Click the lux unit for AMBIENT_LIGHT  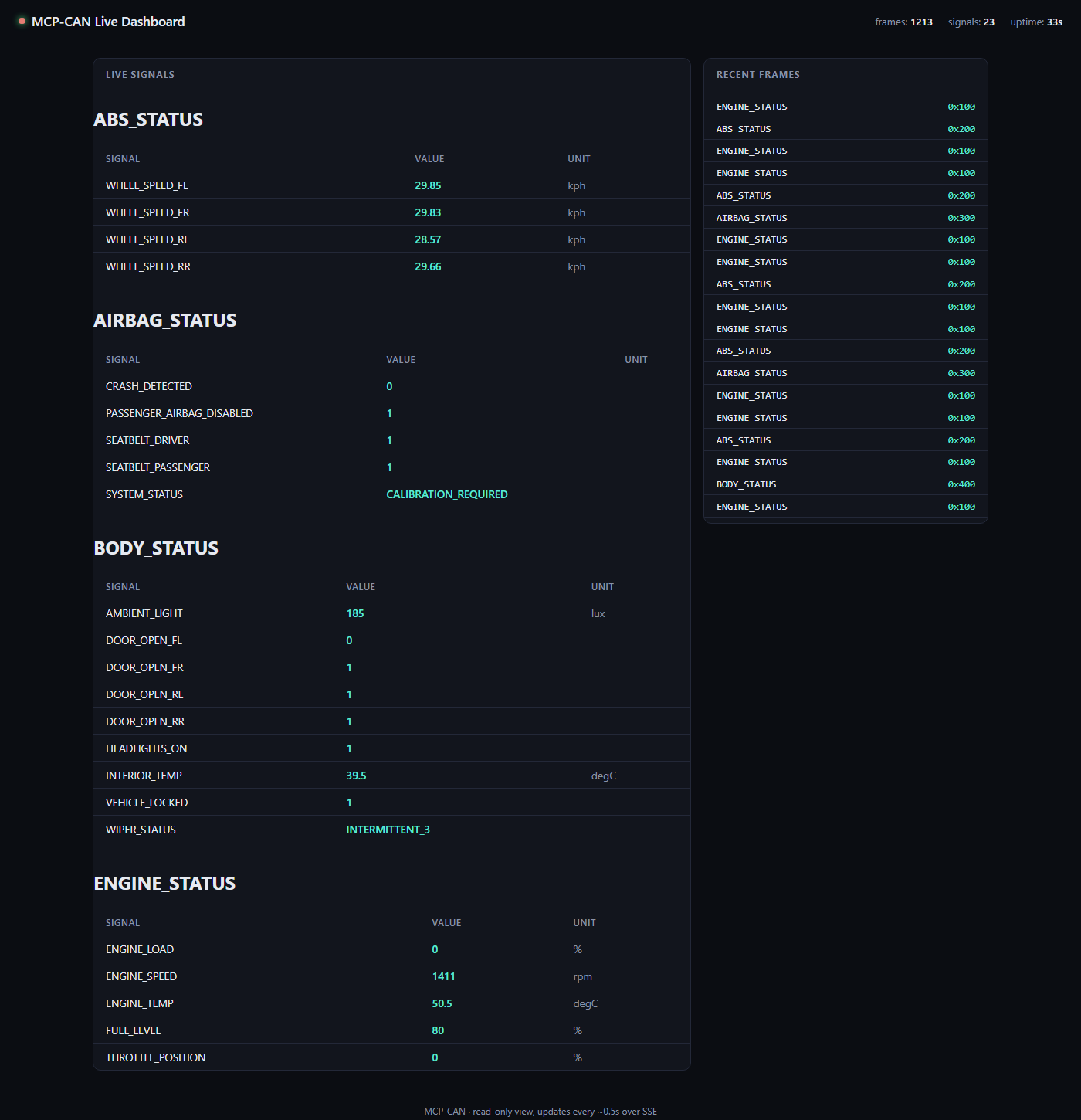(x=598, y=613)
